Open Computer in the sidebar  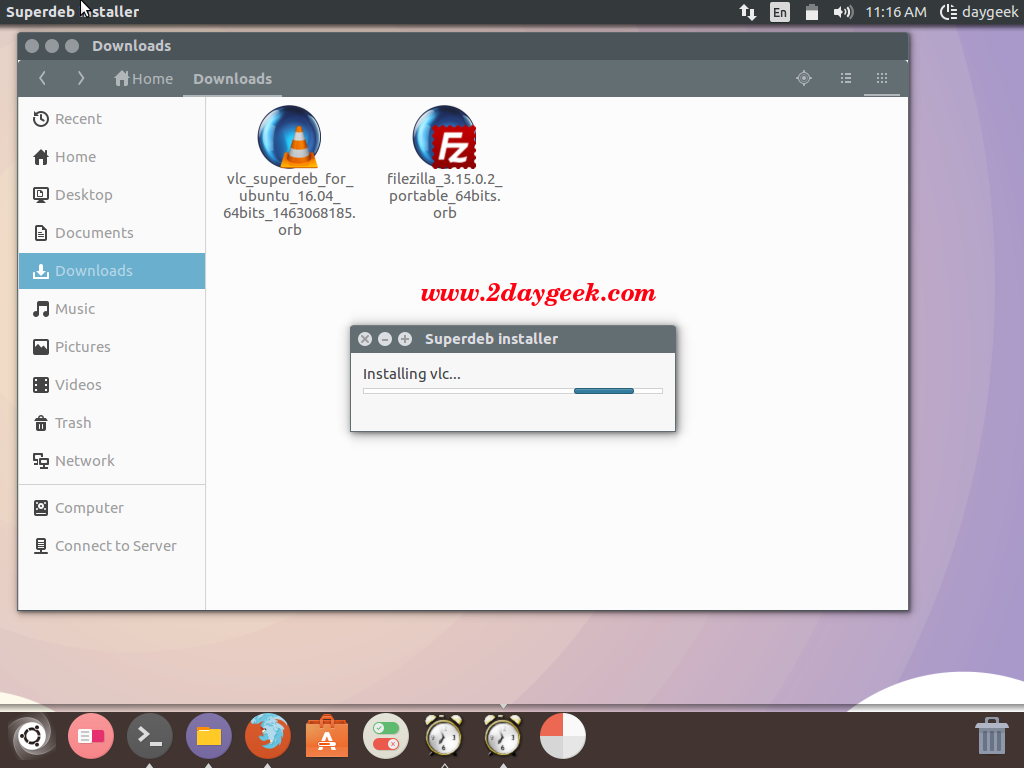click(x=112, y=507)
